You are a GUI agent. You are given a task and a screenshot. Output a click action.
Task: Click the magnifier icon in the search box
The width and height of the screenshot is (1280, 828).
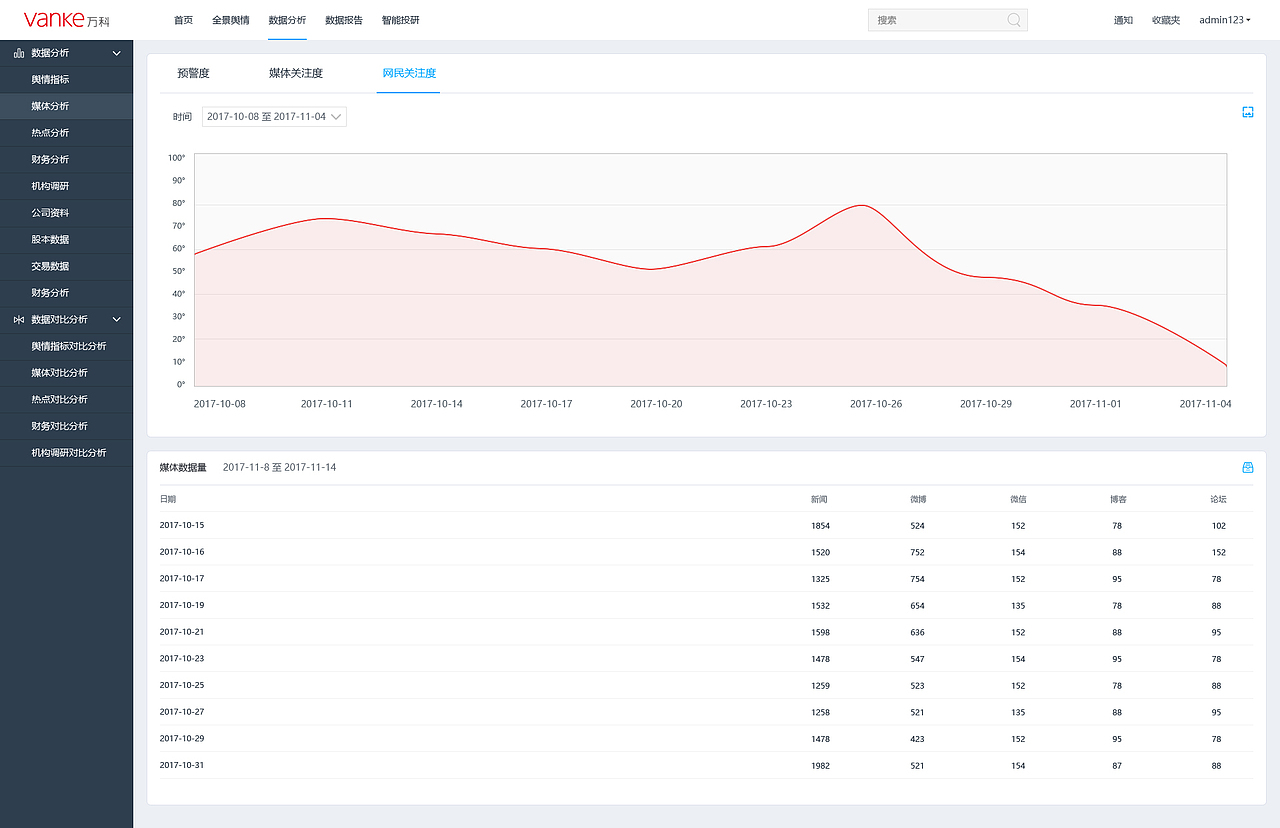[1014, 20]
